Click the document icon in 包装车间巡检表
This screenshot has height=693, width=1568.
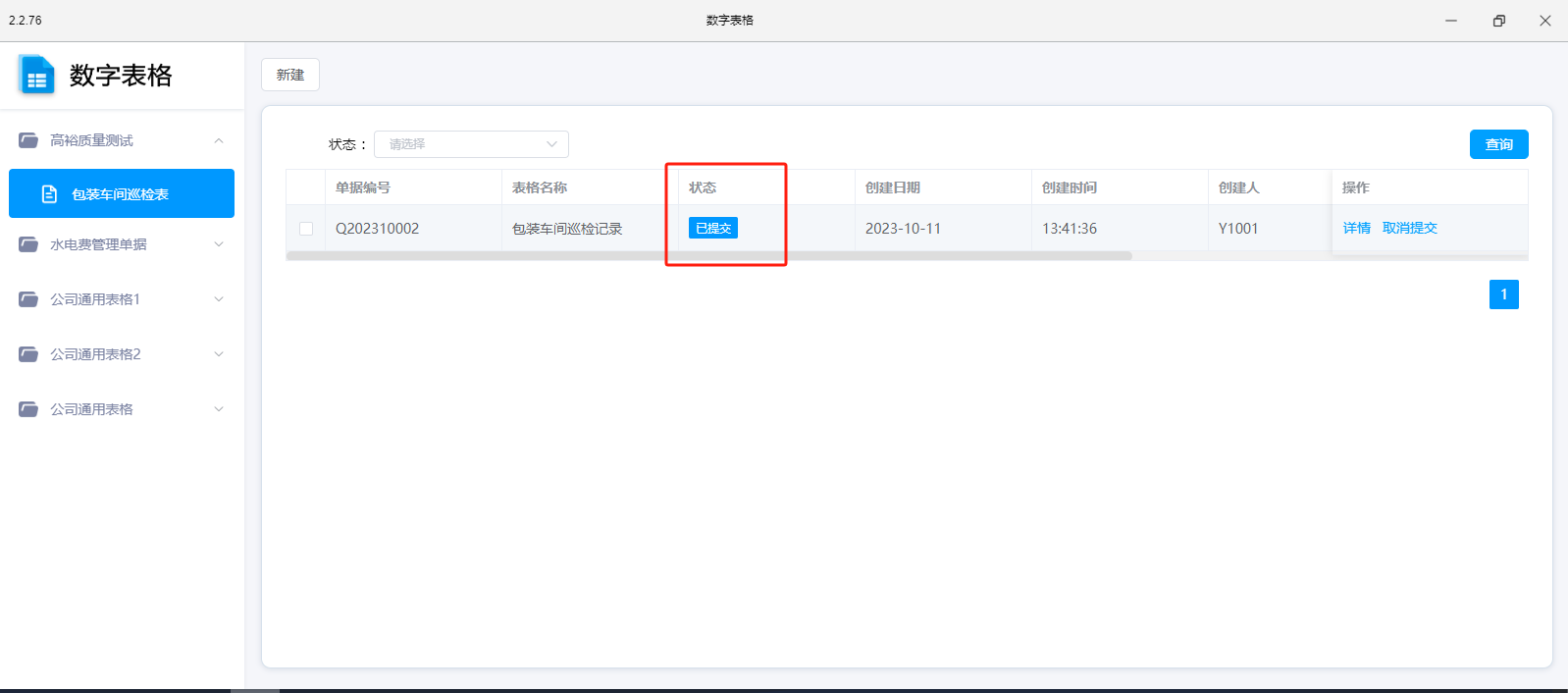49,194
